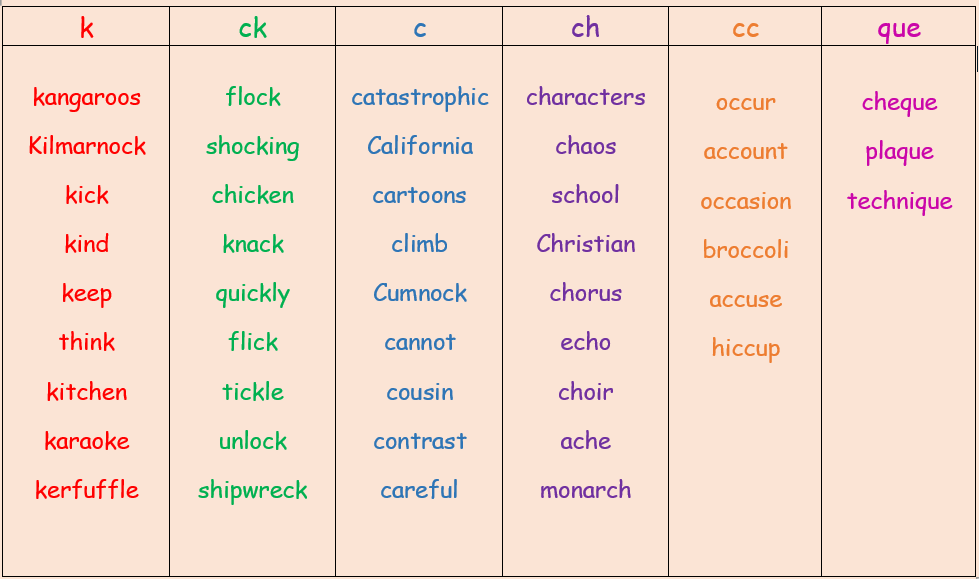Click on the word 'cheque'

pyautogui.click(x=899, y=103)
